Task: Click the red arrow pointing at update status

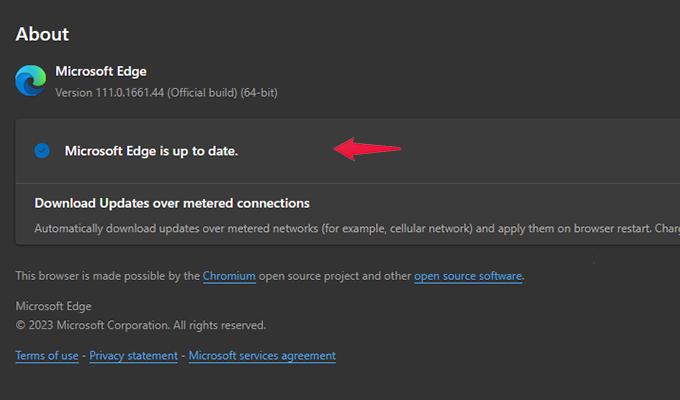Action: pyautogui.click(x=367, y=149)
